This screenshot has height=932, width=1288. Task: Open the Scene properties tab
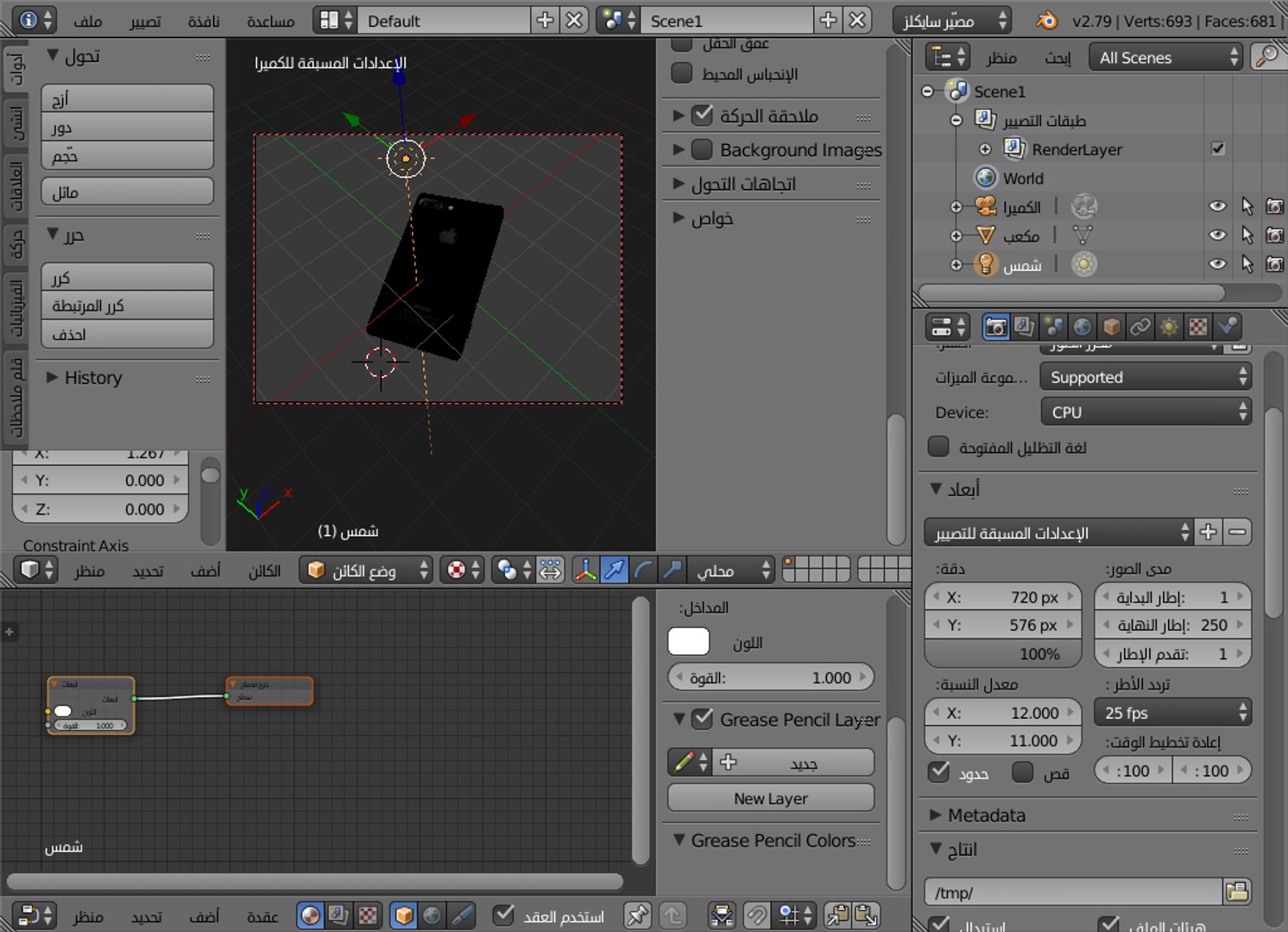click(1054, 327)
